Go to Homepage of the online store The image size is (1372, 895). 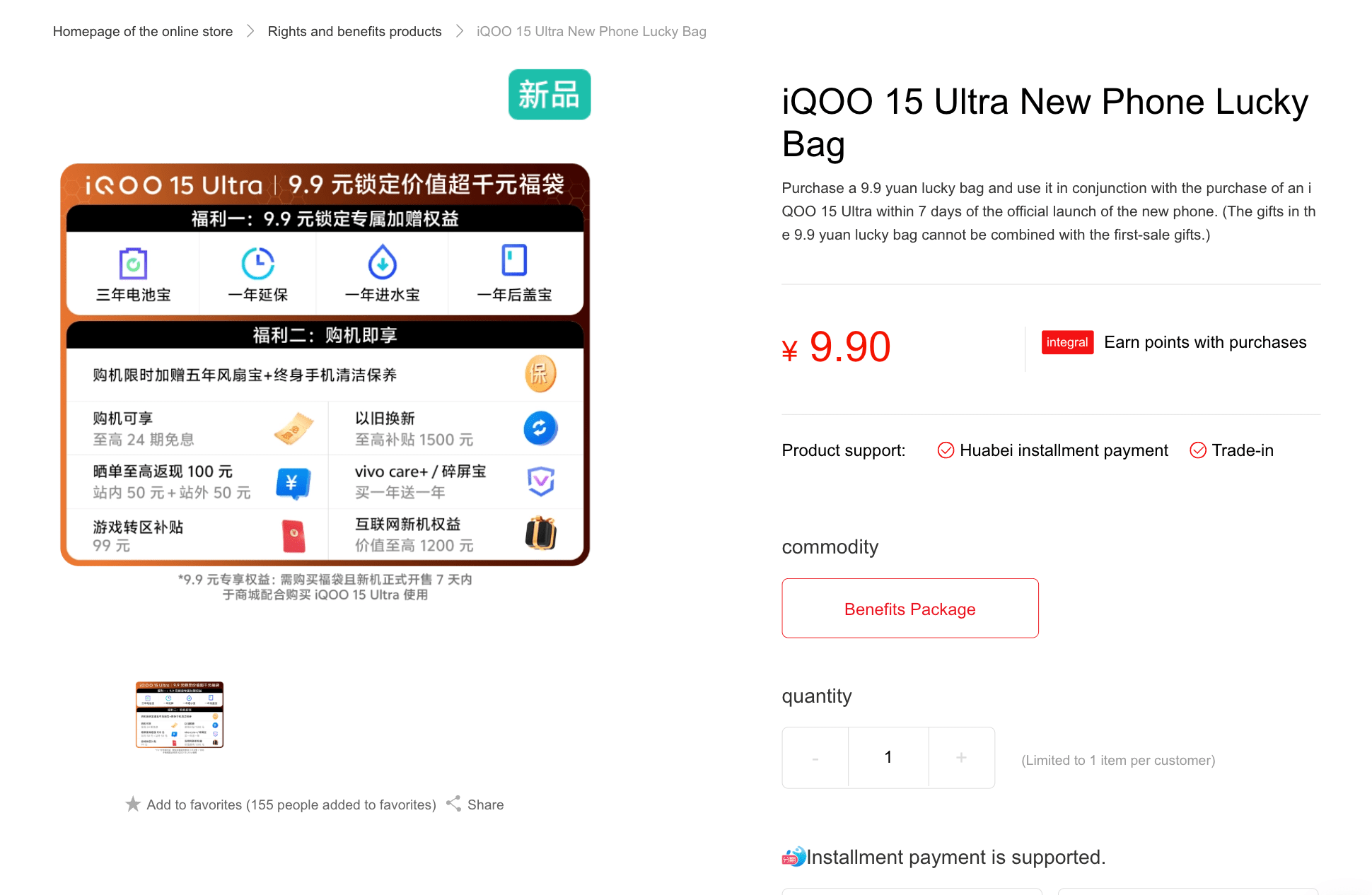(143, 31)
